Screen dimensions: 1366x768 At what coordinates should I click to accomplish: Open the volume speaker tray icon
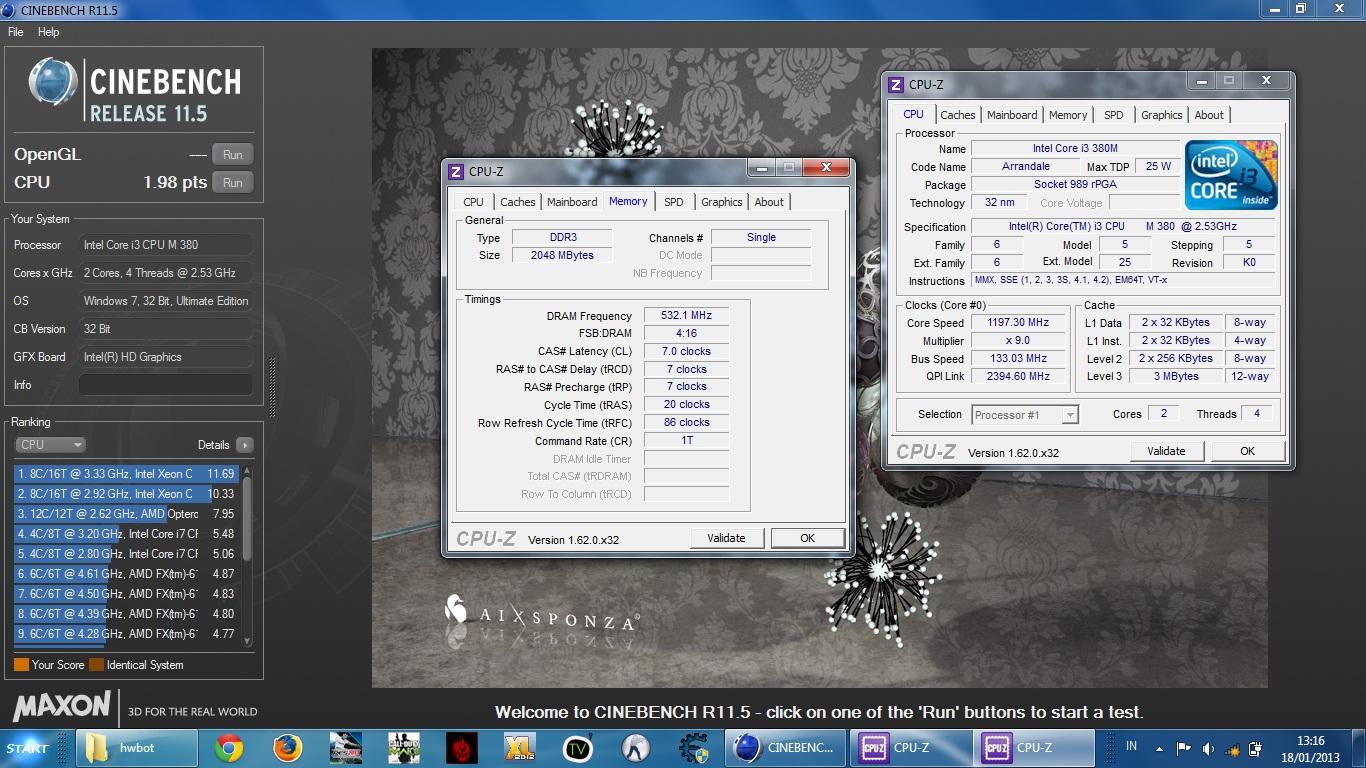[x=1208, y=747]
